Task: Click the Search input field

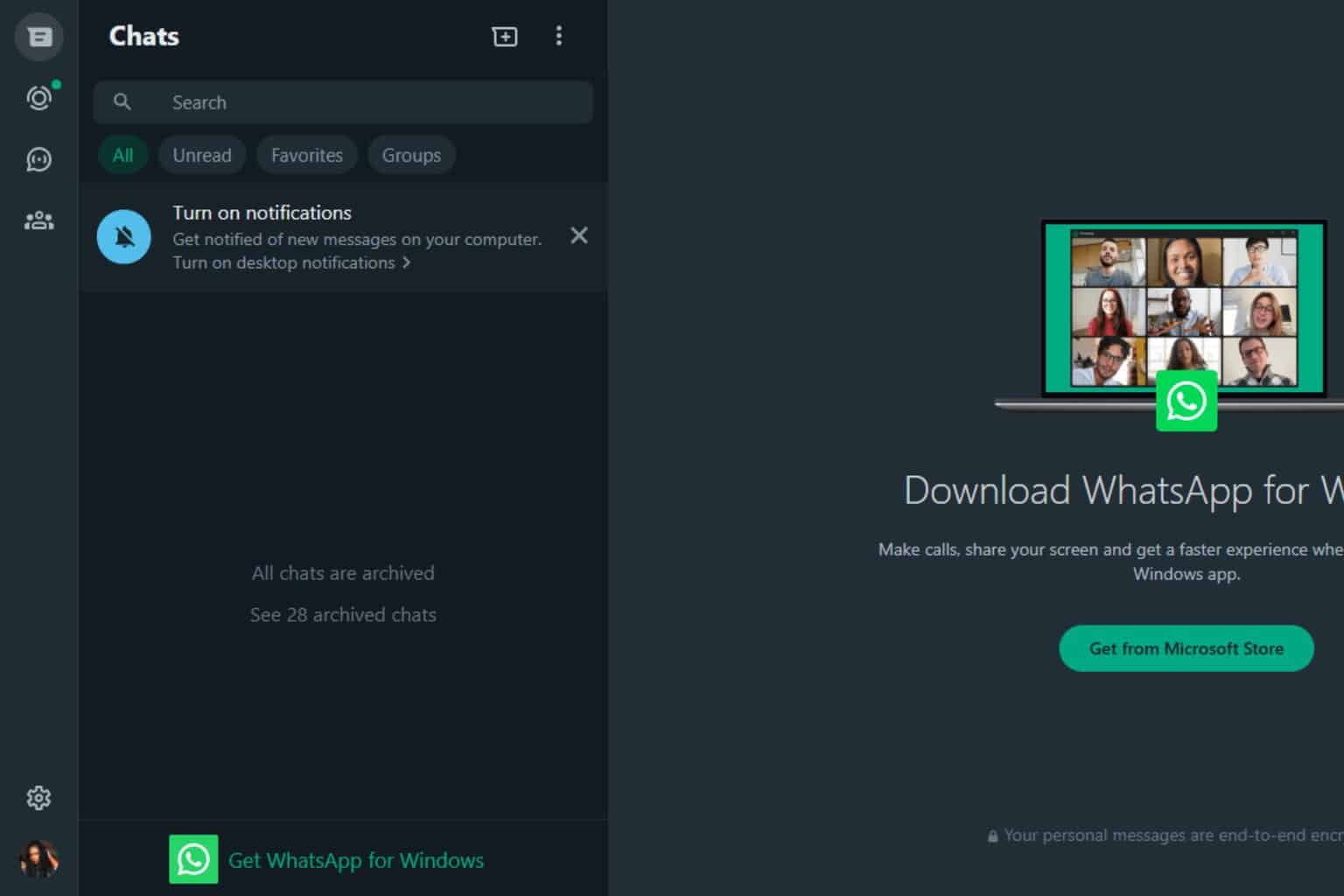Action: tap(343, 102)
